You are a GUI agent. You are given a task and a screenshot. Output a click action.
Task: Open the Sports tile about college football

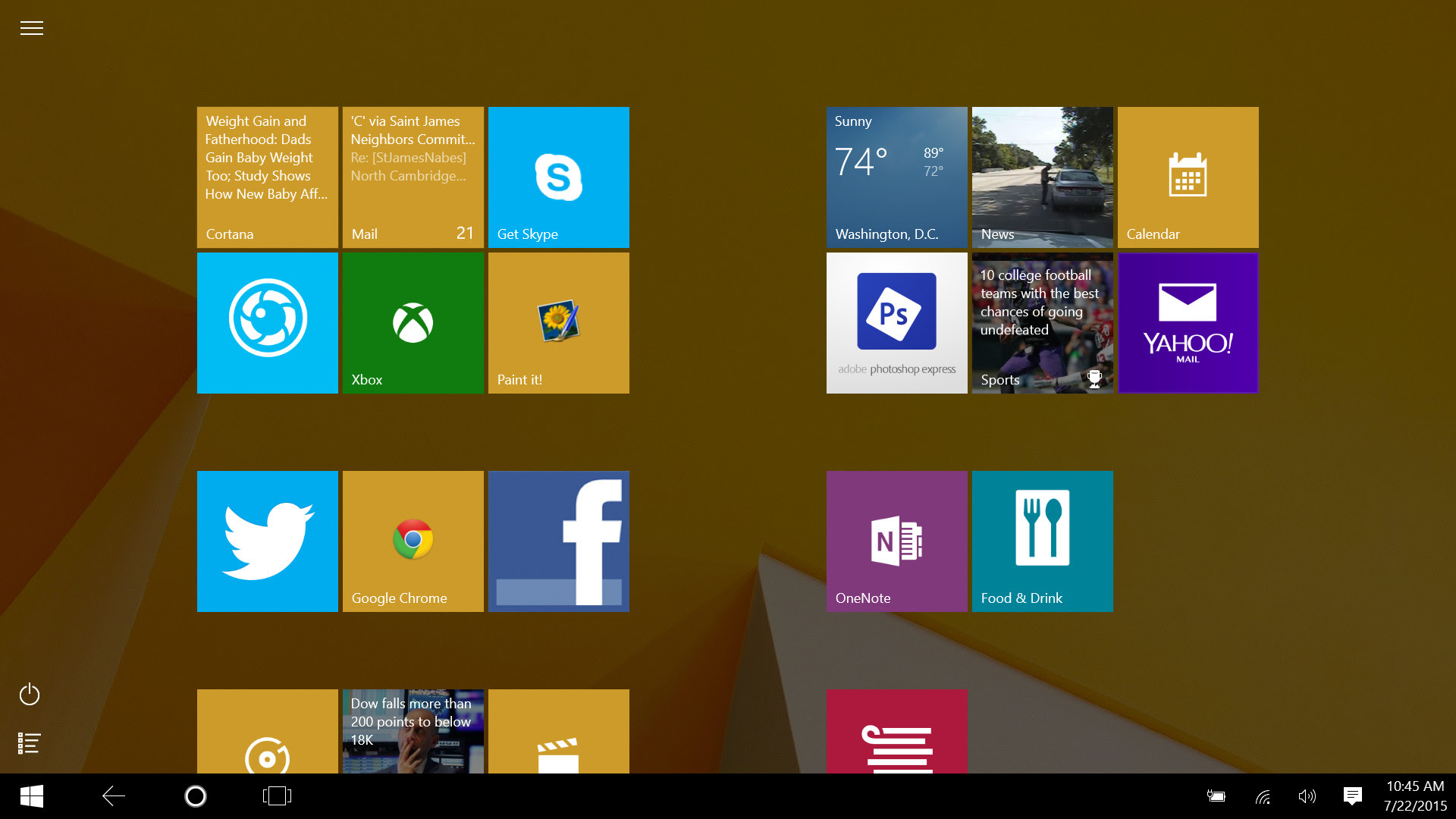(1043, 323)
